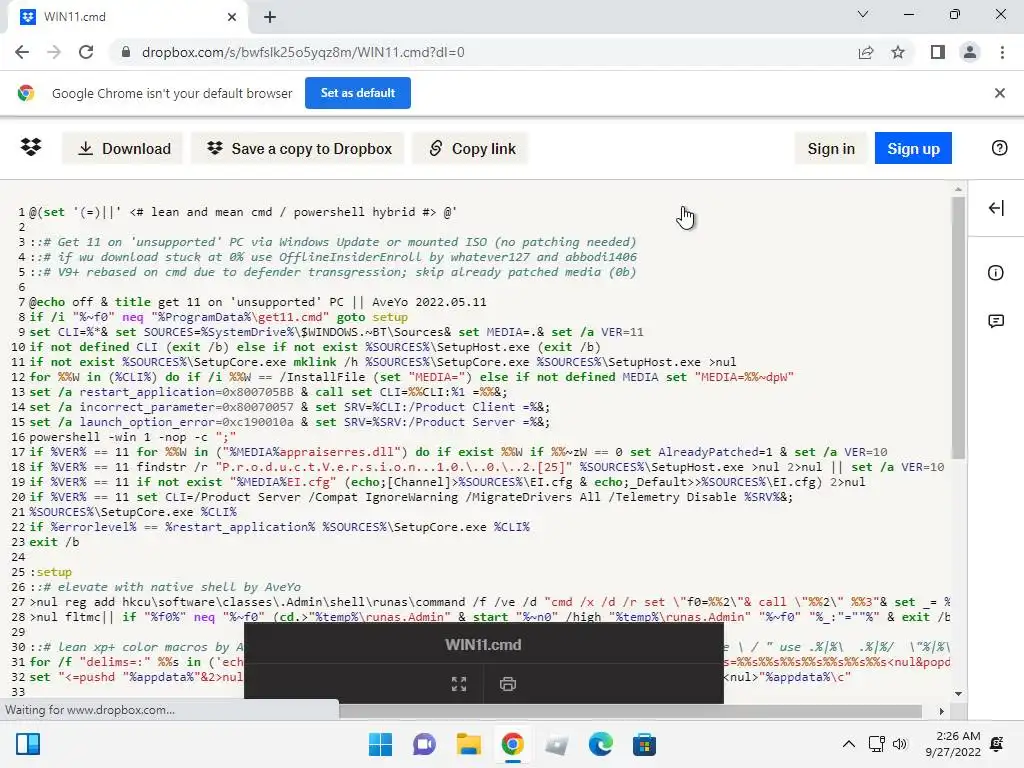Screen dimensions: 1024x768
Task: Click the fullscreen icon in preview bar
Action: [x=459, y=684]
